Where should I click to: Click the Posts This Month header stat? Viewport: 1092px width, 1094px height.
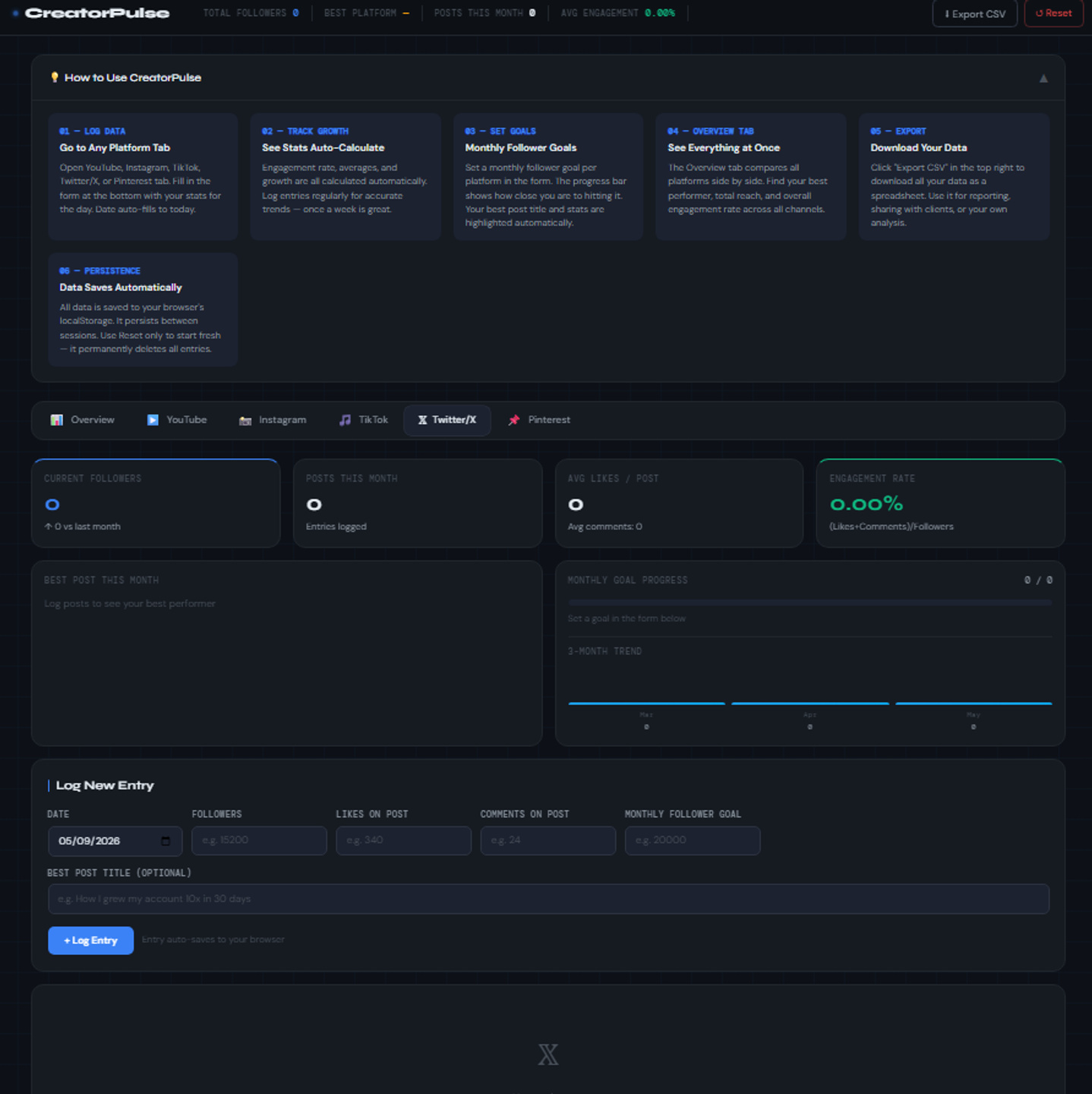tap(484, 13)
